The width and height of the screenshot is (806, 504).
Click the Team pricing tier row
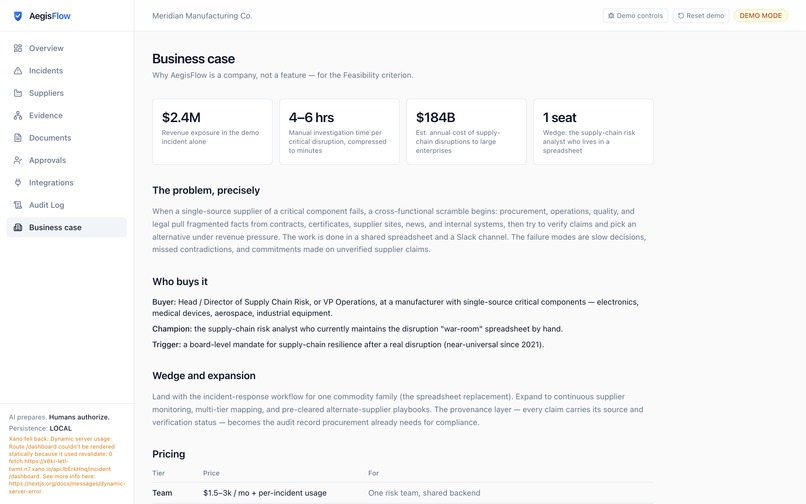(403, 493)
